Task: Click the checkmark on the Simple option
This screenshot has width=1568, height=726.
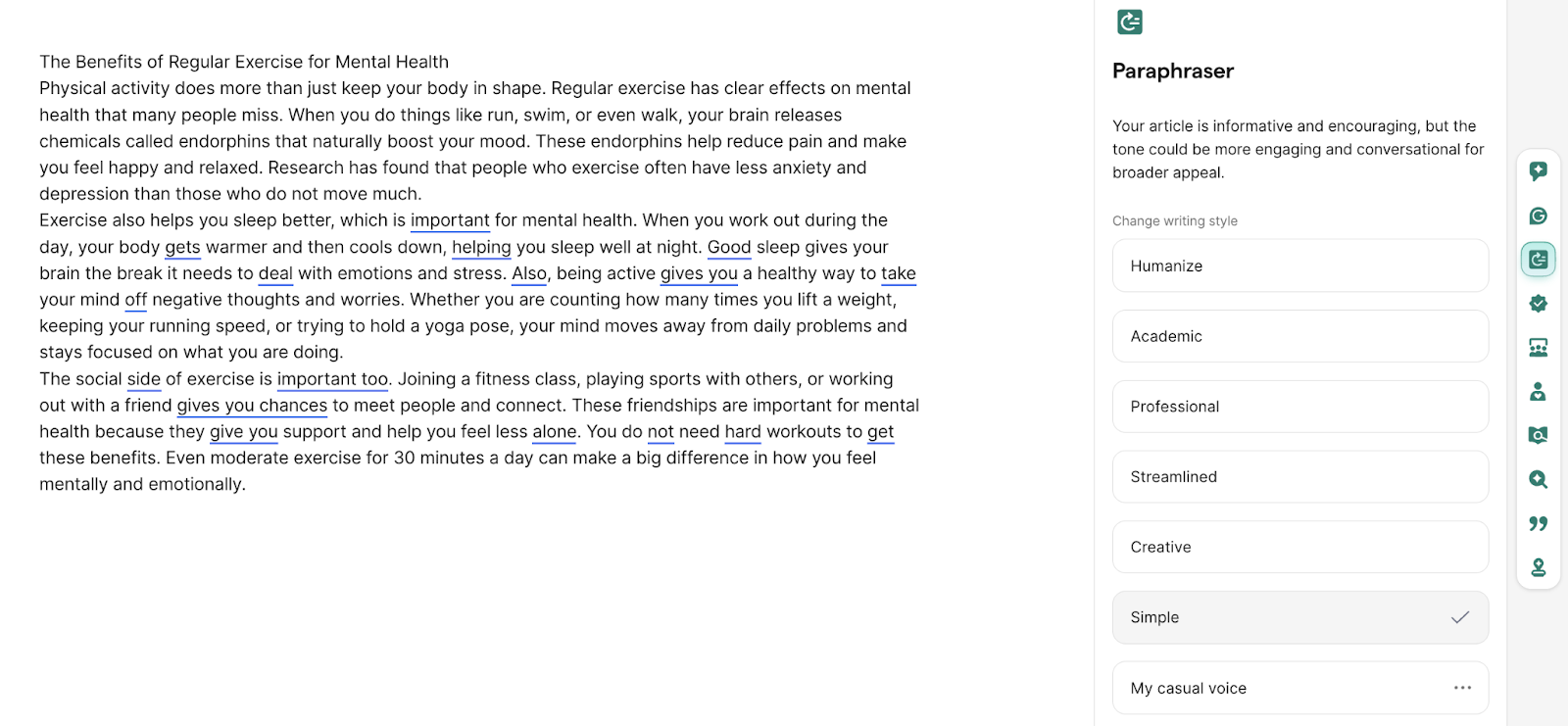Action: tap(1460, 617)
